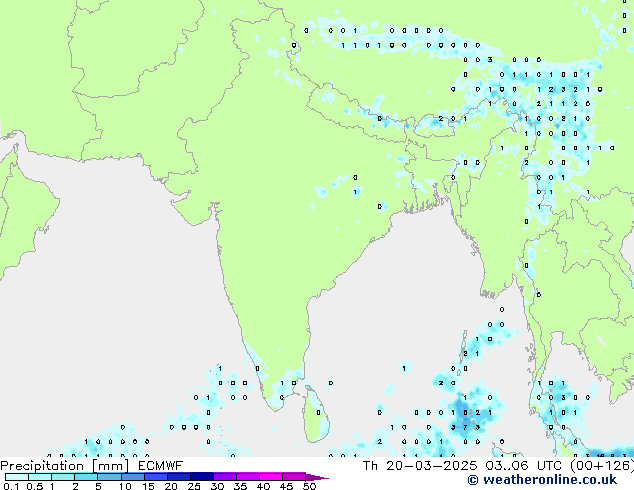Screen dimensions: 634x490
Task: Pick the 35–40 mm legend color swatch
Action: [x=248, y=477]
